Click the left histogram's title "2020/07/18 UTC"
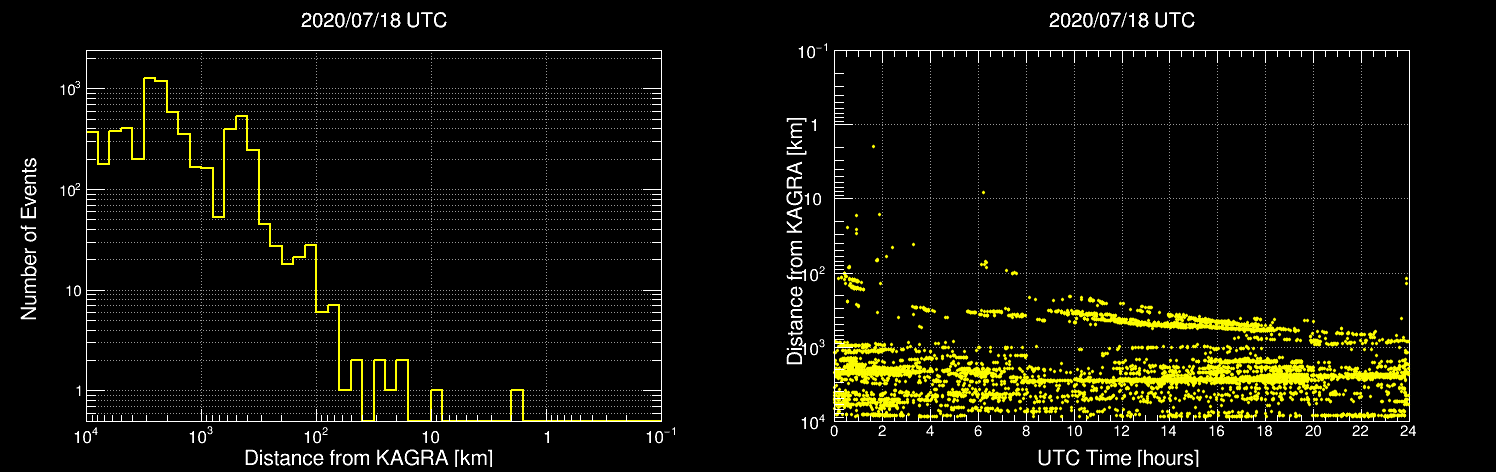This screenshot has width=1496, height=472. point(373,20)
